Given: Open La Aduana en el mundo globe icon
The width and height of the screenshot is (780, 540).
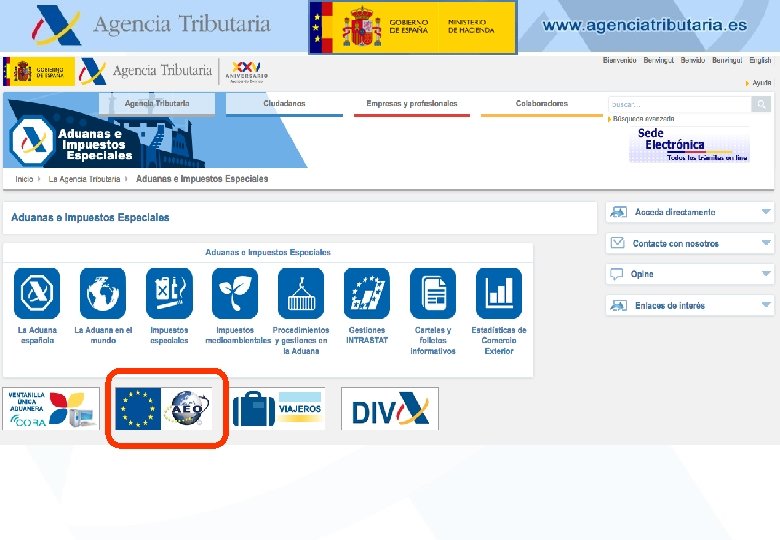Looking at the screenshot, I should (103, 293).
